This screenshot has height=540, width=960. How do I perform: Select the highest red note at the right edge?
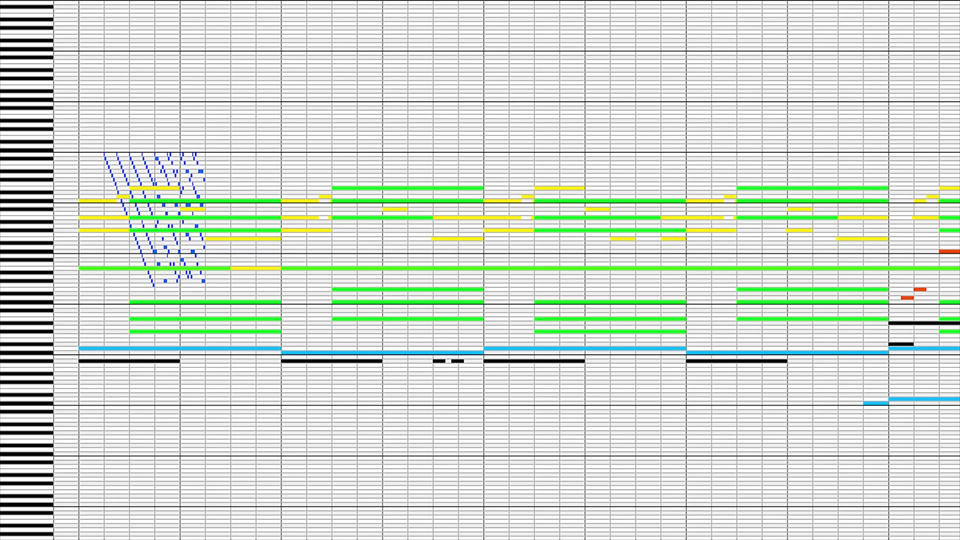(x=950, y=251)
